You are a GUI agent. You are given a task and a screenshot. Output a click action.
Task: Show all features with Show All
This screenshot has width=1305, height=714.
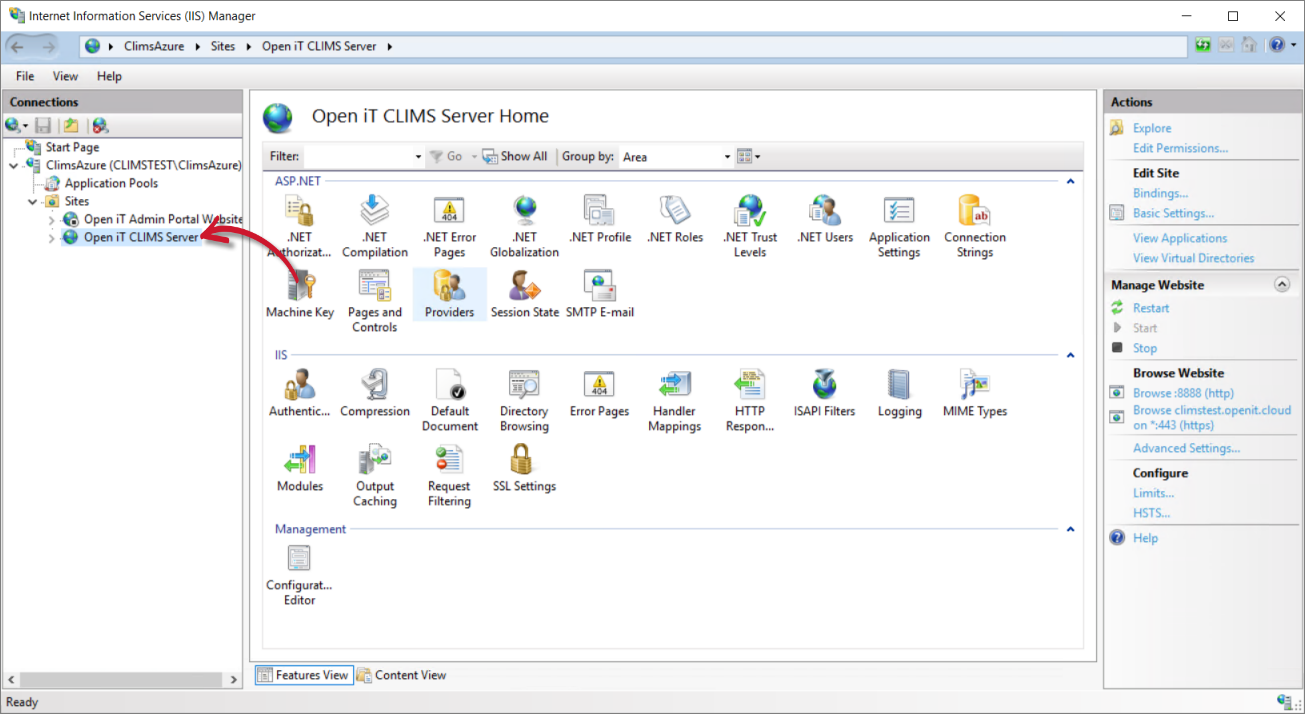[x=514, y=156]
